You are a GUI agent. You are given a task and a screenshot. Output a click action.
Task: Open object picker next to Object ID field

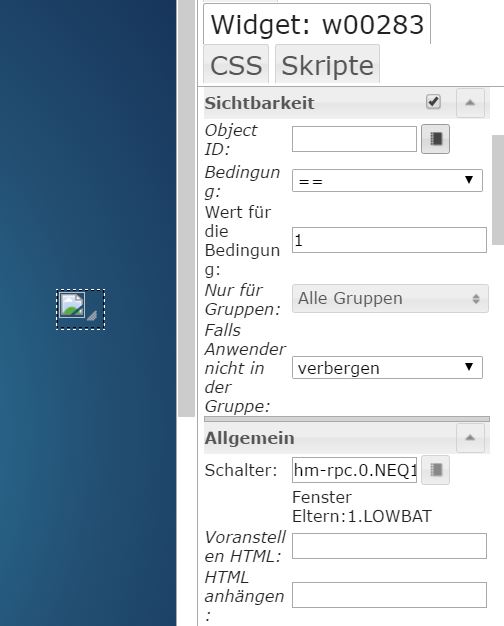click(x=435, y=139)
